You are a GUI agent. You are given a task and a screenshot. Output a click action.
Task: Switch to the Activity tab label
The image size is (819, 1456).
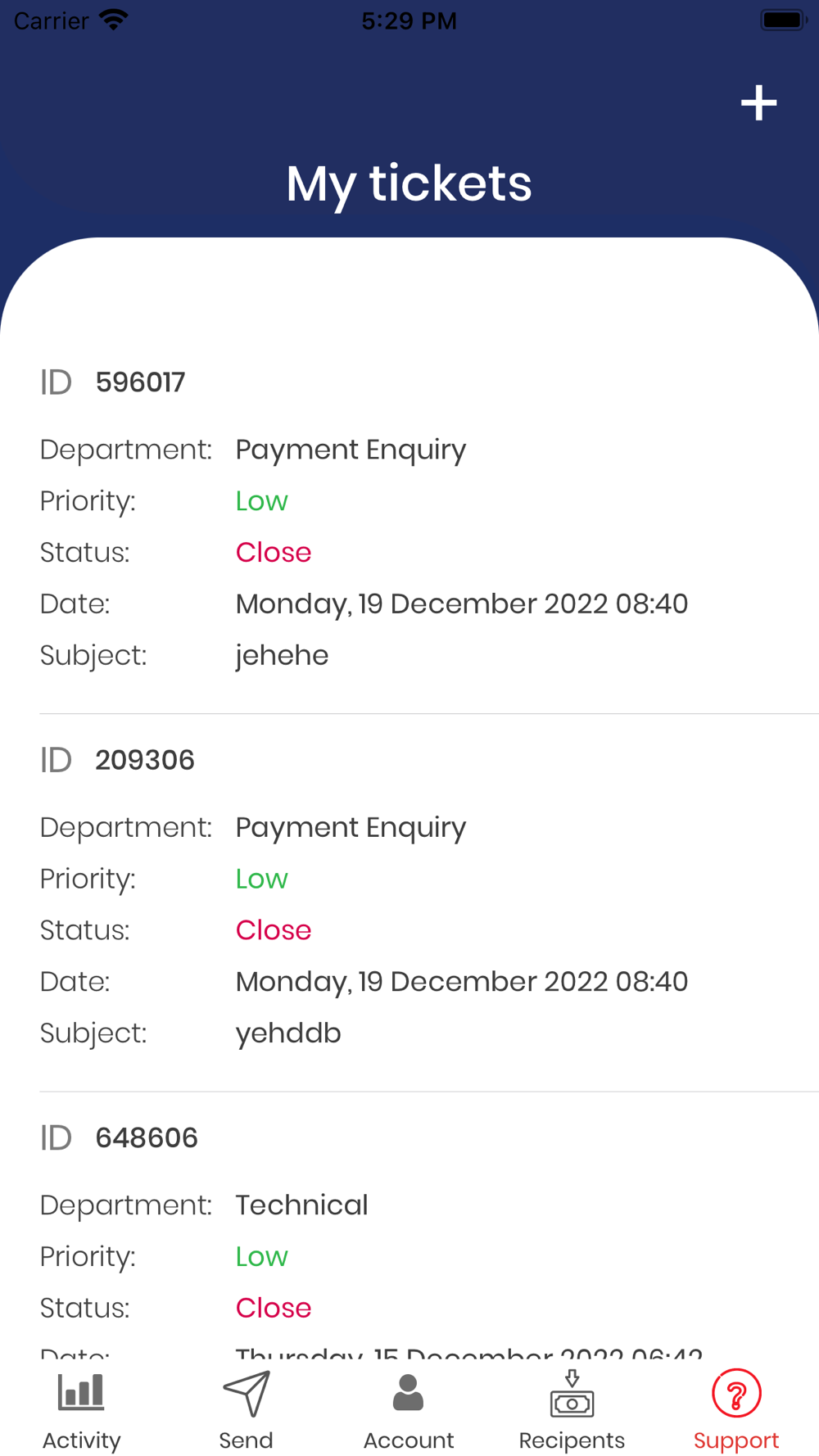pos(81,1440)
